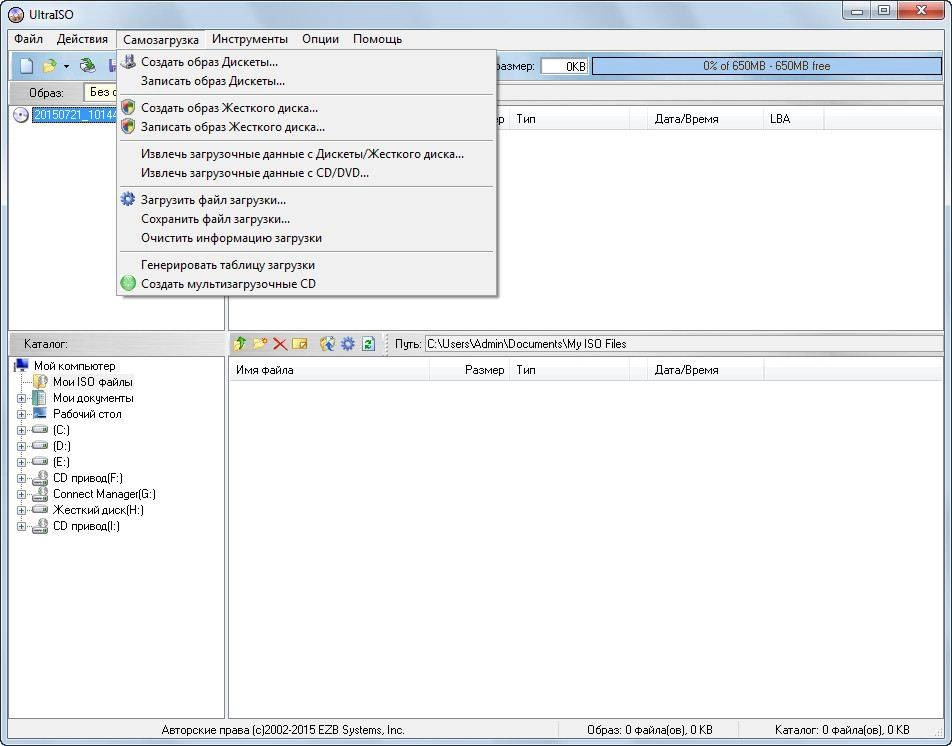The image size is (952, 746).
Task: Click the drive icon for (C:)
Action: (x=39, y=430)
